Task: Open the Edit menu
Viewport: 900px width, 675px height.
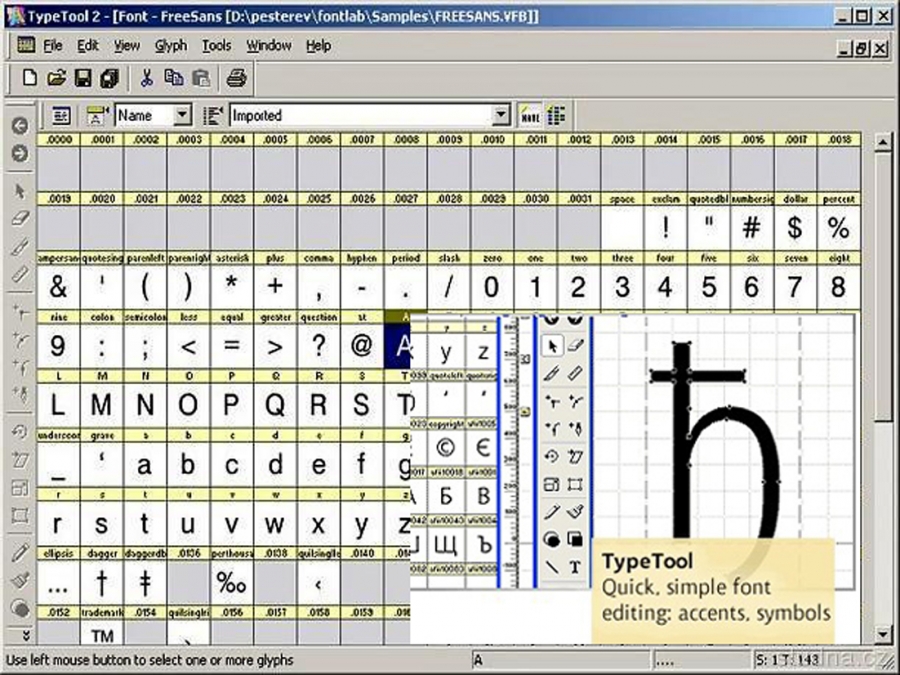Action: (x=88, y=45)
